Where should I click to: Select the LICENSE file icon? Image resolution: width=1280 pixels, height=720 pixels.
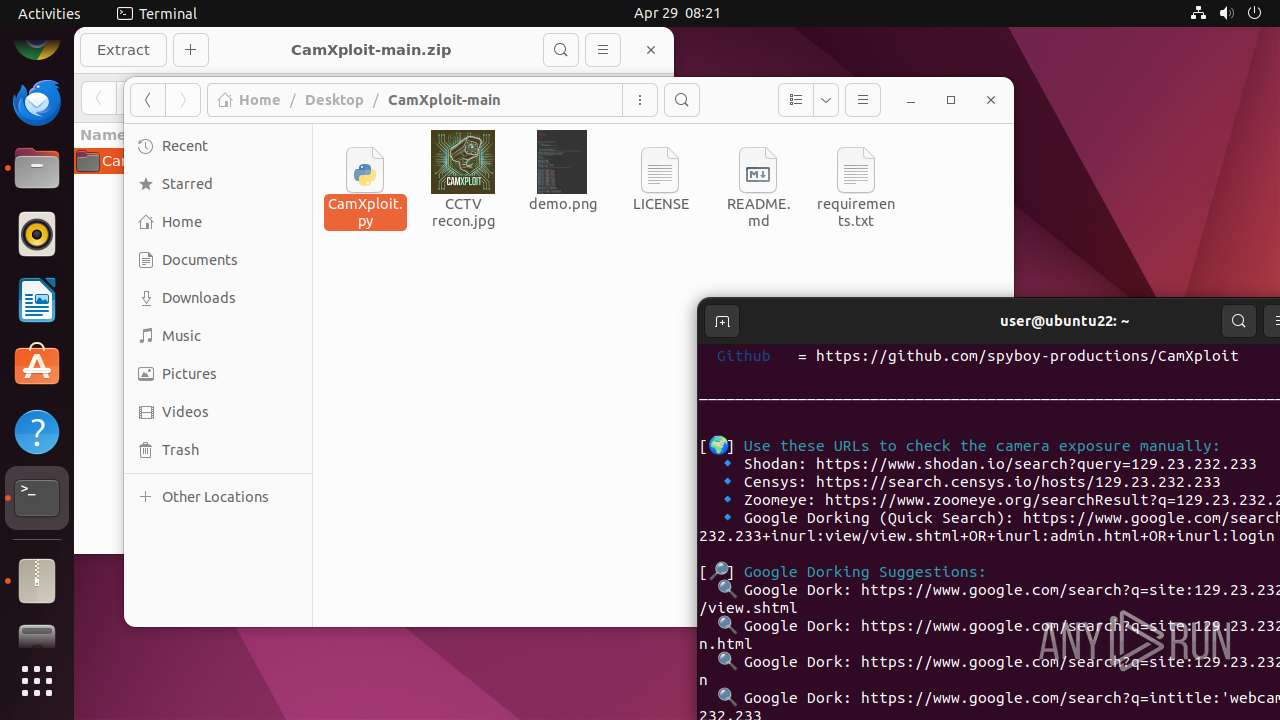[660, 170]
